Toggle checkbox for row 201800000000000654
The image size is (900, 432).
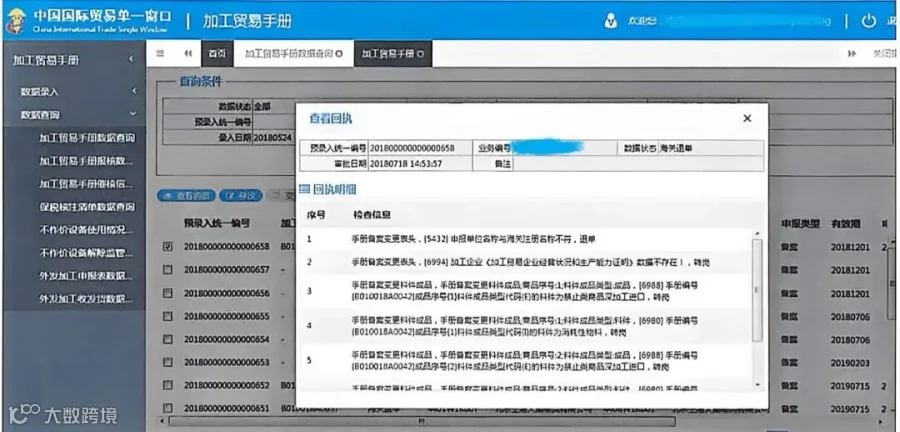pyautogui.click(x=168, y=339)
